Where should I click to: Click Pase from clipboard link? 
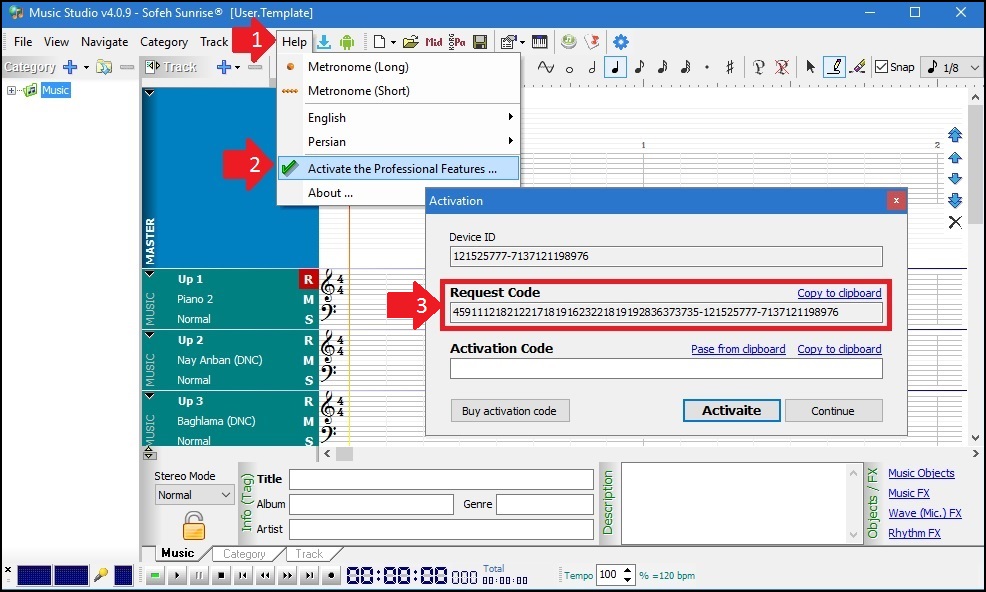click(x=738, y=349)
